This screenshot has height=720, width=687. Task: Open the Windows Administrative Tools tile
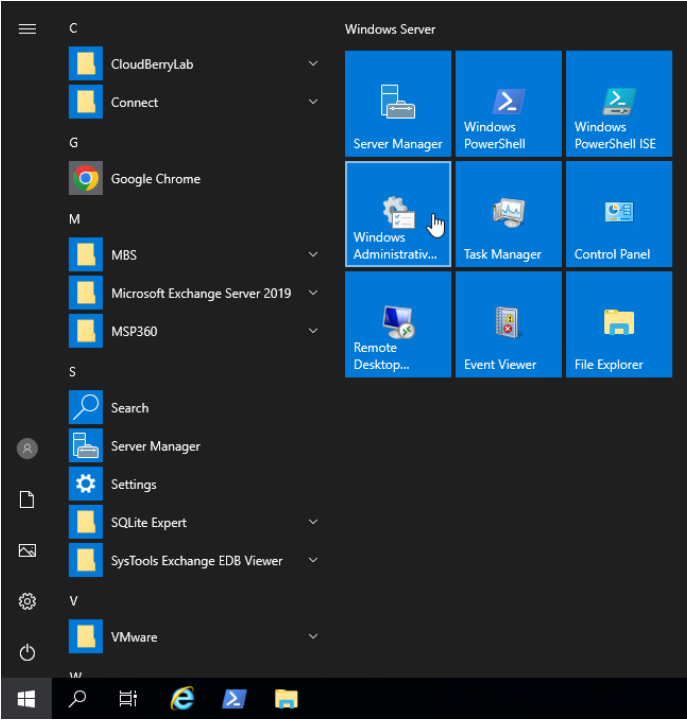[398, 214]
